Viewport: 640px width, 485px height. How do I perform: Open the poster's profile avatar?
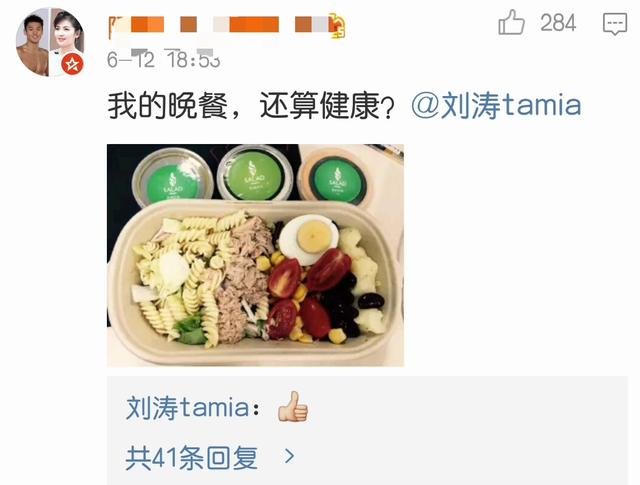[x=50, y=42]
